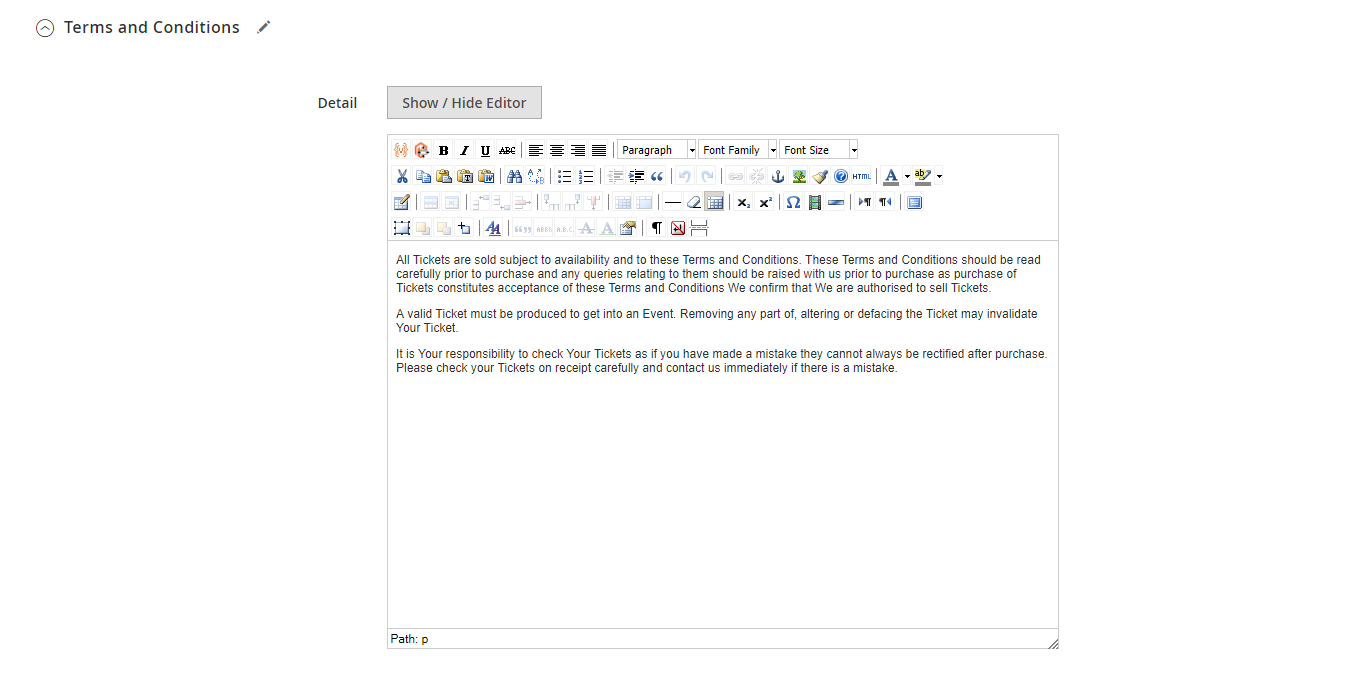
Task: Open the Font Family dropdown
Action: coord(737,150)
